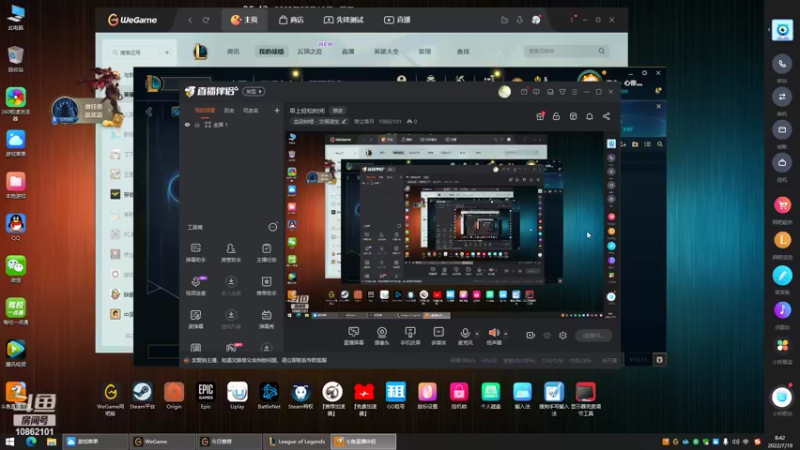
Task: Click the streaming status button at the bottom right
Action: click(x=593, y=335)
